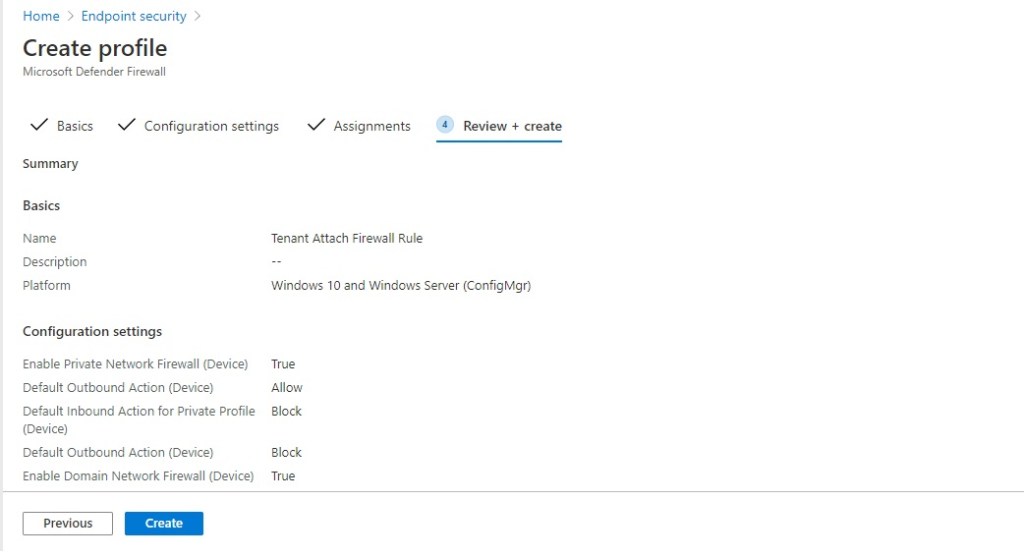Open the Endpoint security breadcrumb link
This screenshot has height=557, width=1024.
click(134, 16)
